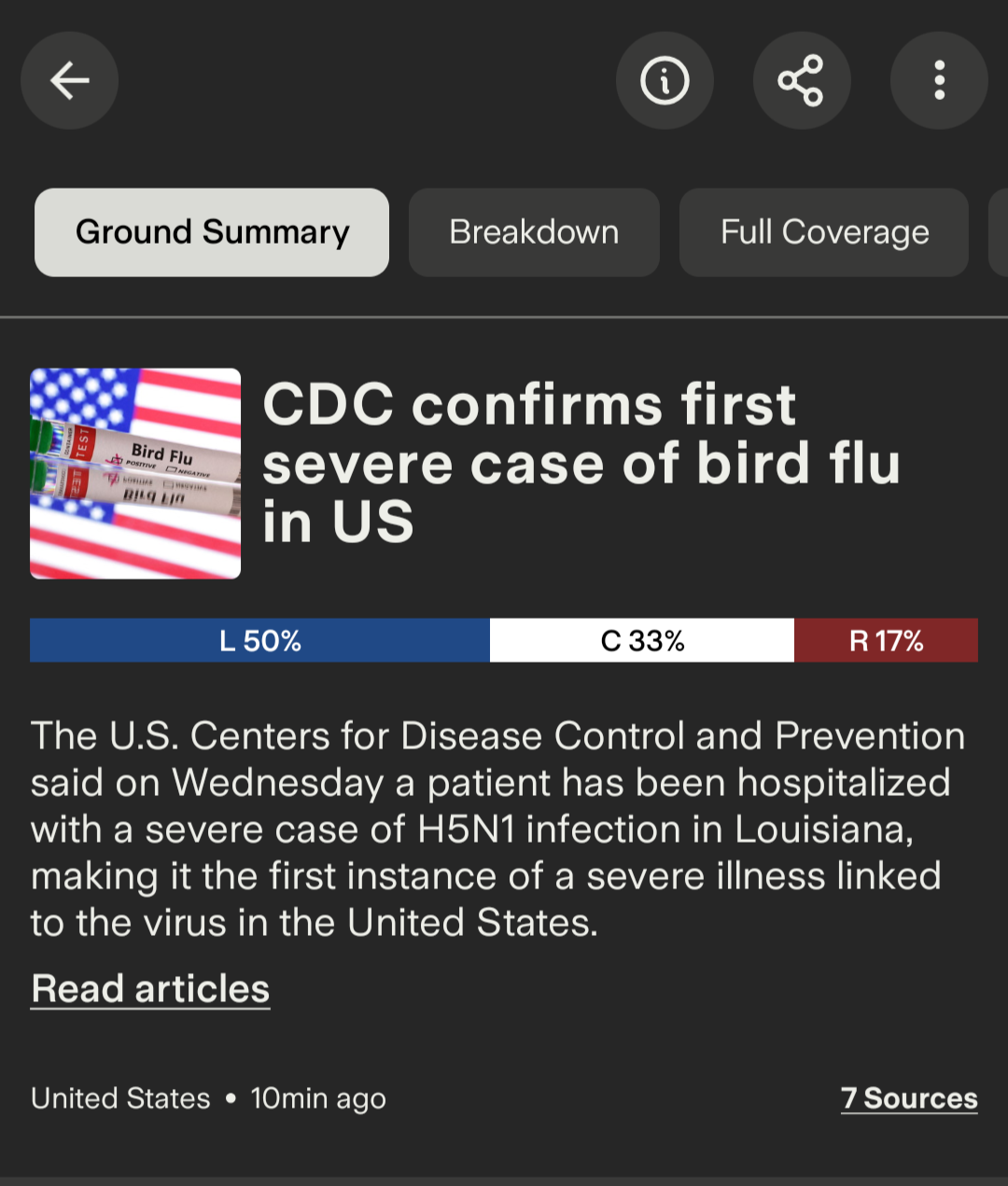Tap the United States location label
1008x1186 pixels.
coord(120,1098)
